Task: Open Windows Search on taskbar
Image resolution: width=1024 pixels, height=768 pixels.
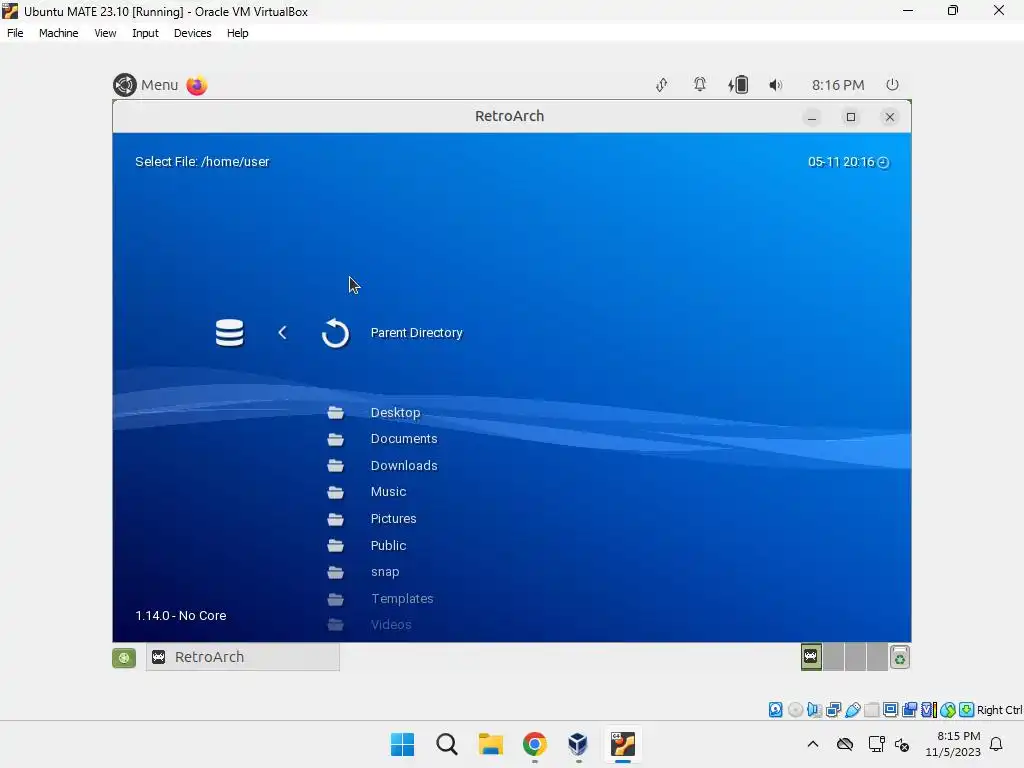Action: [x=447, y=744]
